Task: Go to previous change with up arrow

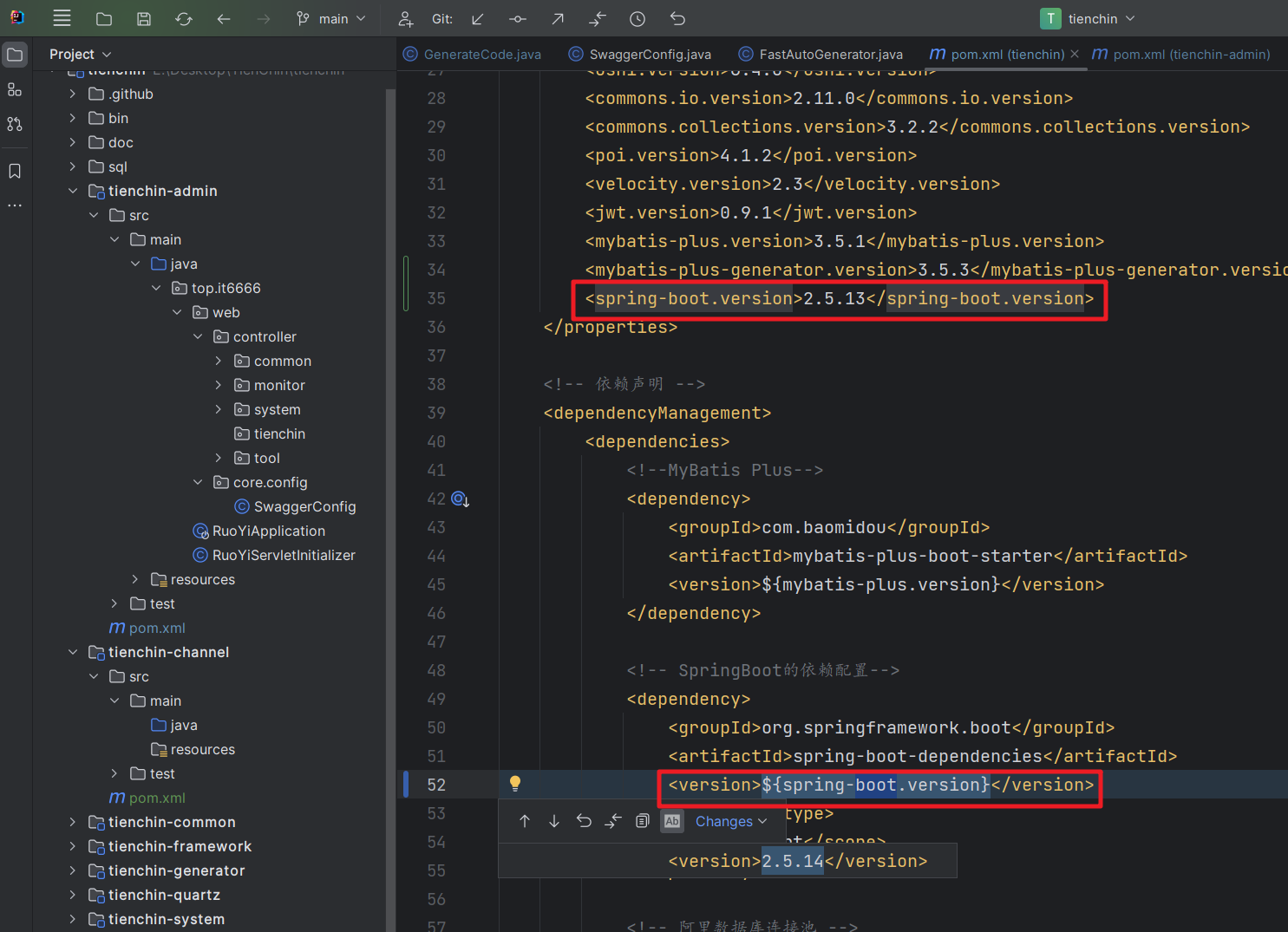Action: [x=525, y=821]
